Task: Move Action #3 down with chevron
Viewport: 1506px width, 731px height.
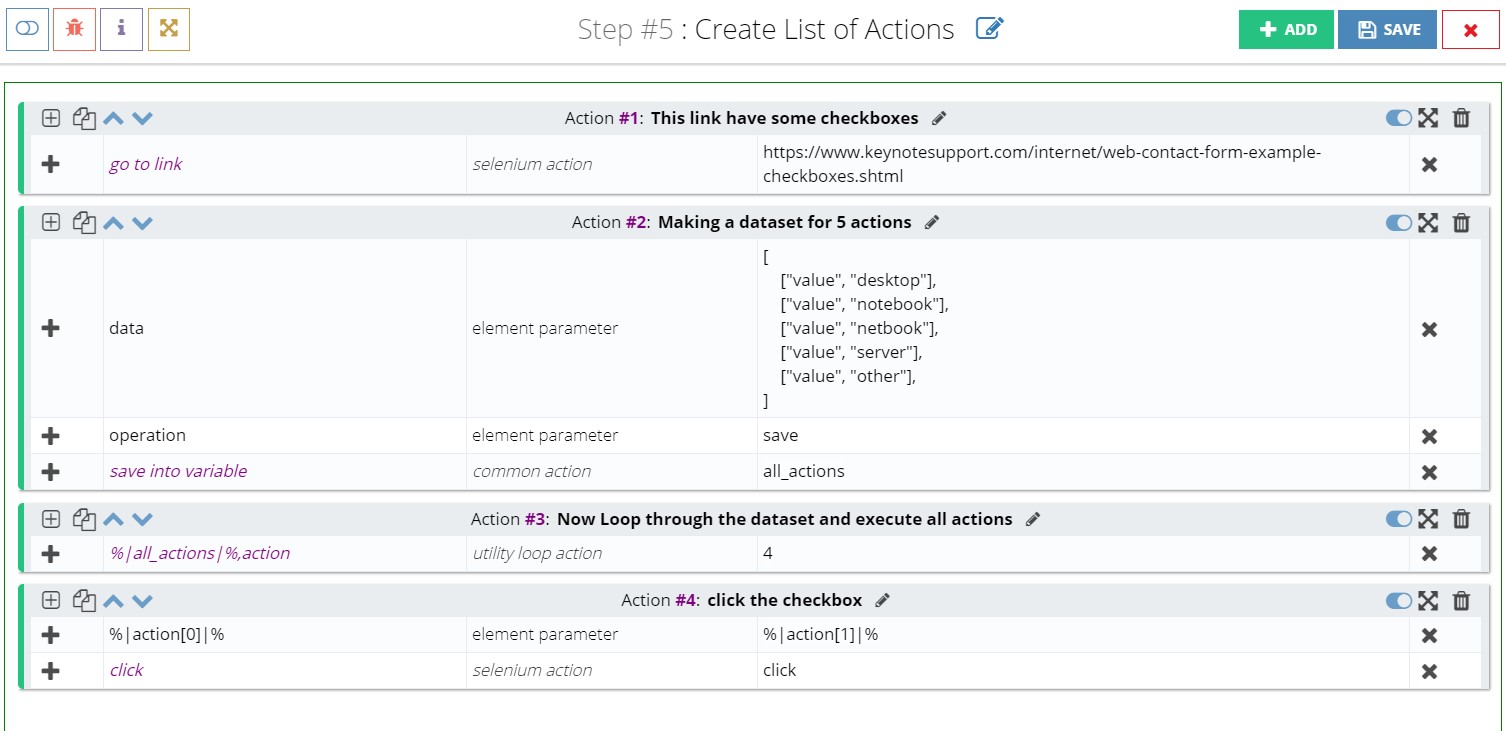Action: point(143,519)
